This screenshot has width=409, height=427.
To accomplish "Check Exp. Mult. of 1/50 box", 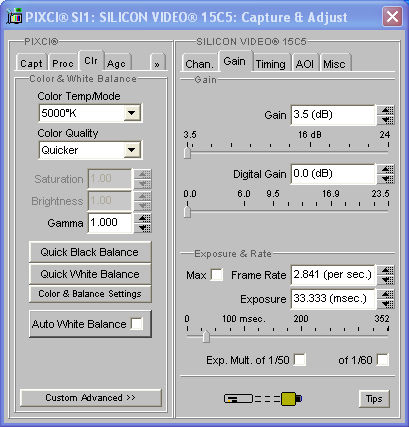I will point(299,360).
